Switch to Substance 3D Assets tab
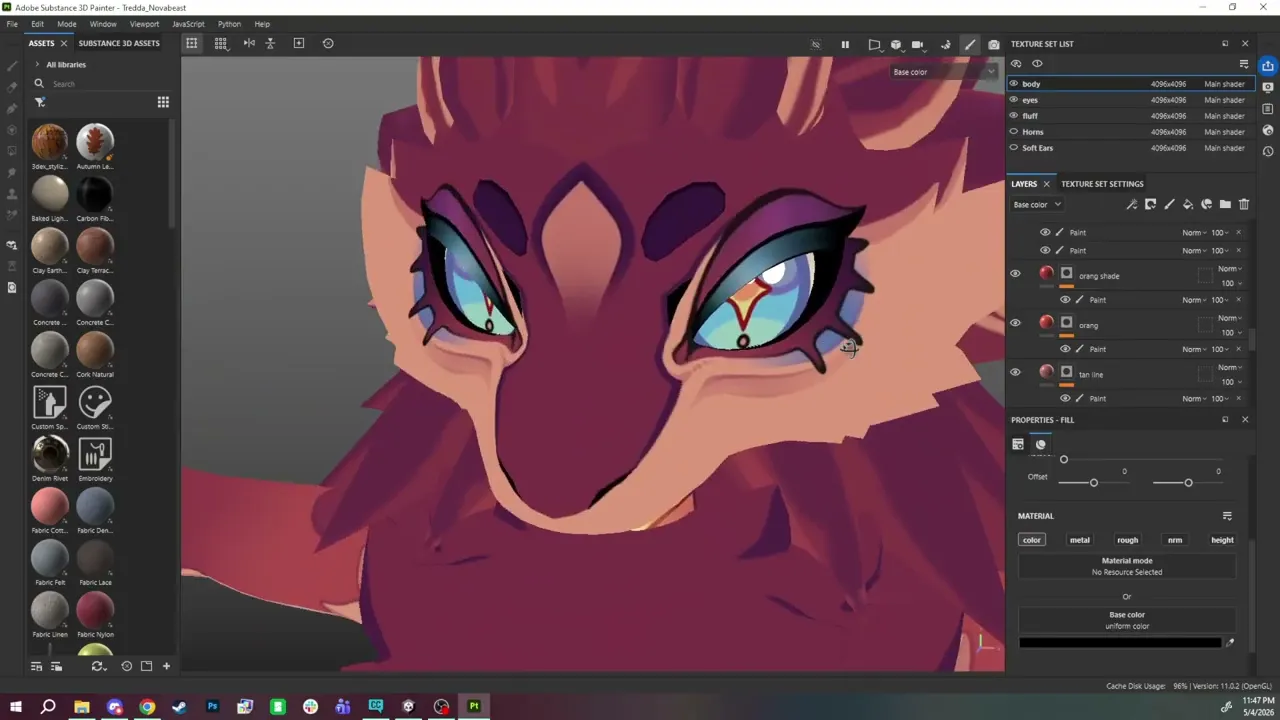The height and width of the screenshot is (720, 1280). [119, 44]
